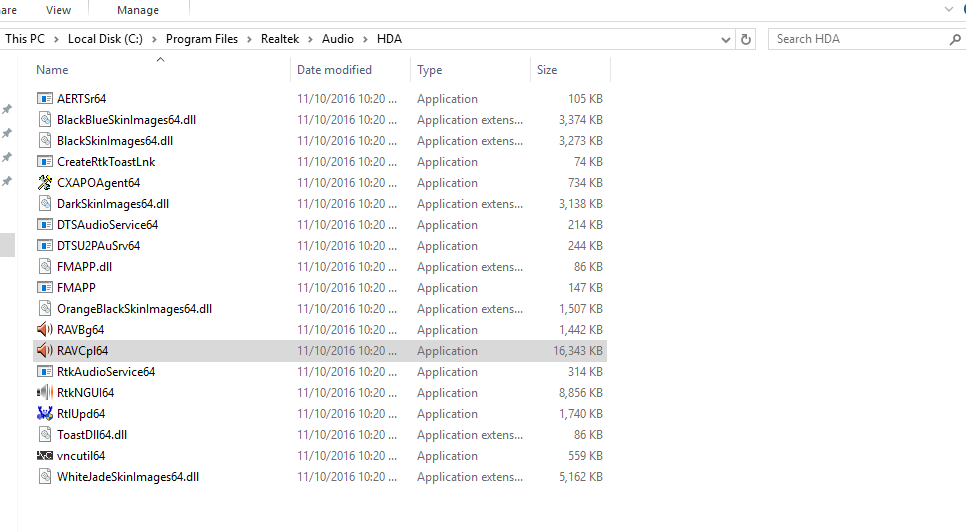Click the 8,856 KB size value
966x532 pixels.
pyautogui.click(x=581, y=392)
